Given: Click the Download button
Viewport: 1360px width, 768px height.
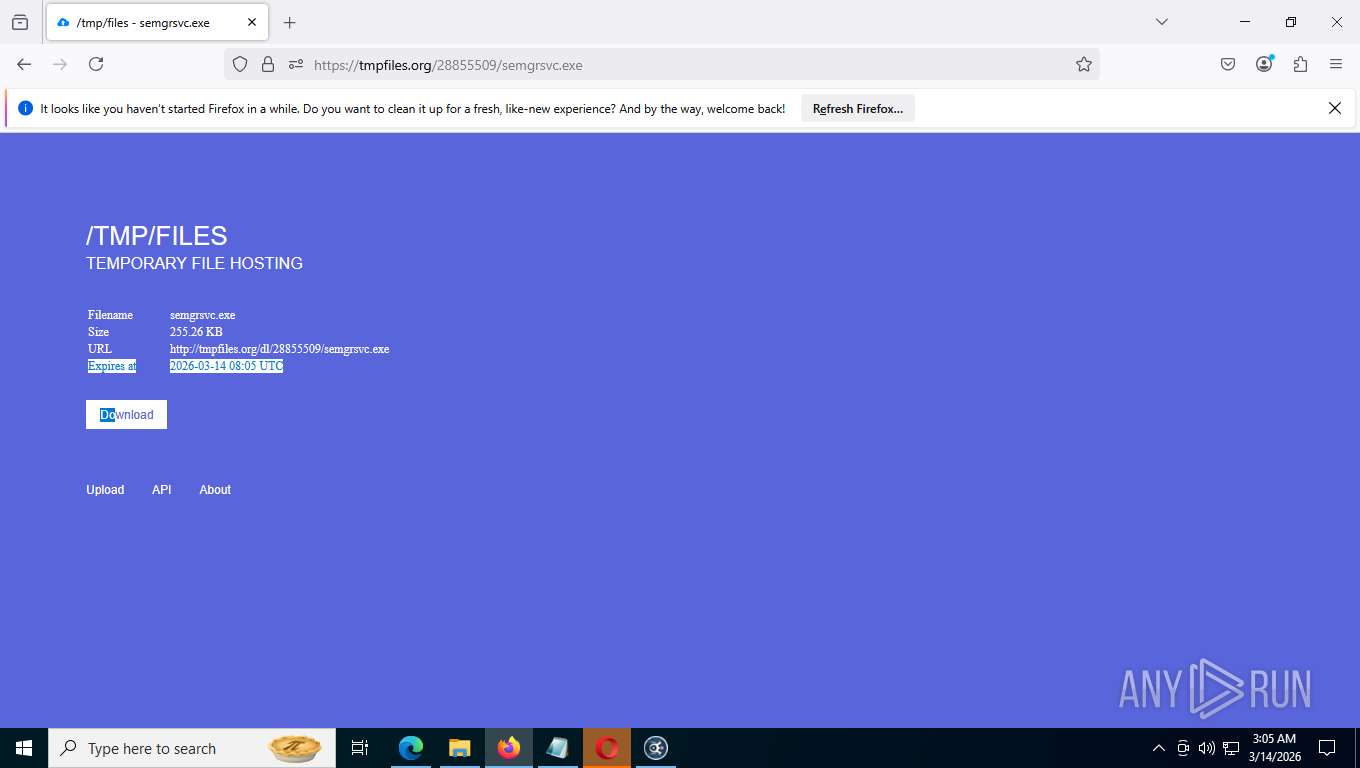Looking at the screenshot, I should click(x=126, y=415).
